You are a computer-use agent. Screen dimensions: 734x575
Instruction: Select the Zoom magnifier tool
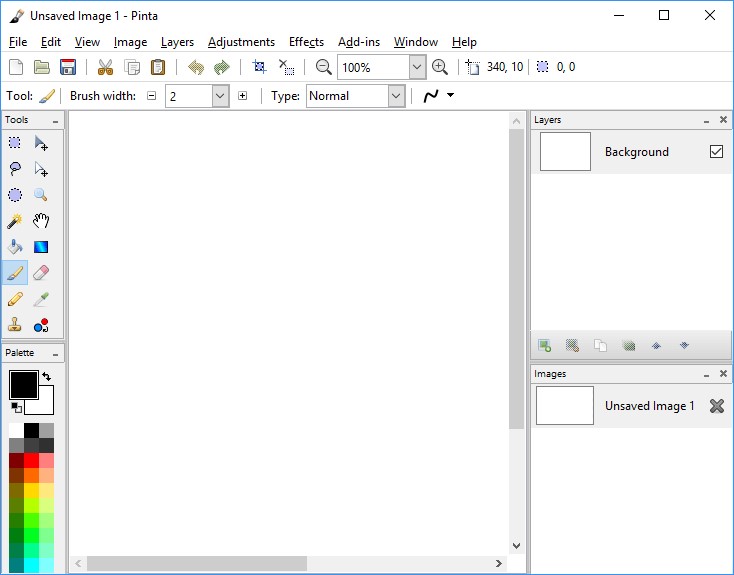[41, 195]
